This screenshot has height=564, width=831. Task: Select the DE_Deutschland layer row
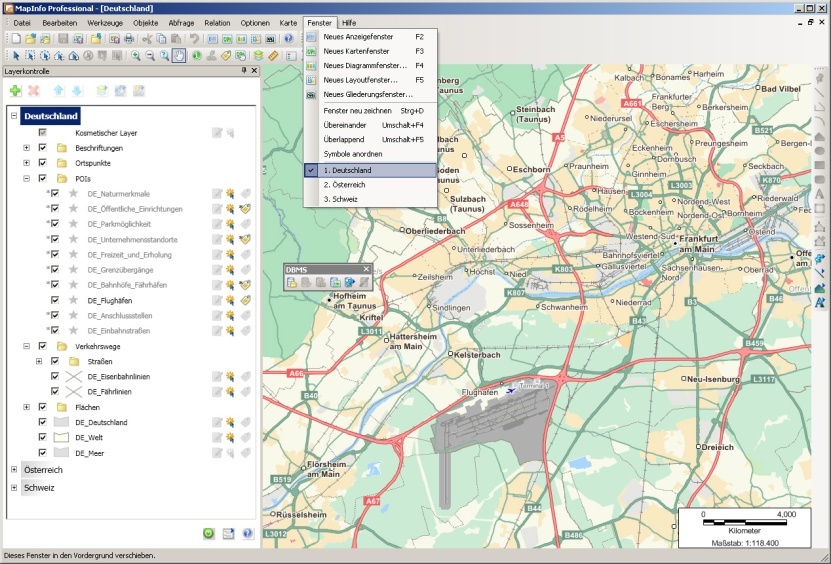(101, 422)
